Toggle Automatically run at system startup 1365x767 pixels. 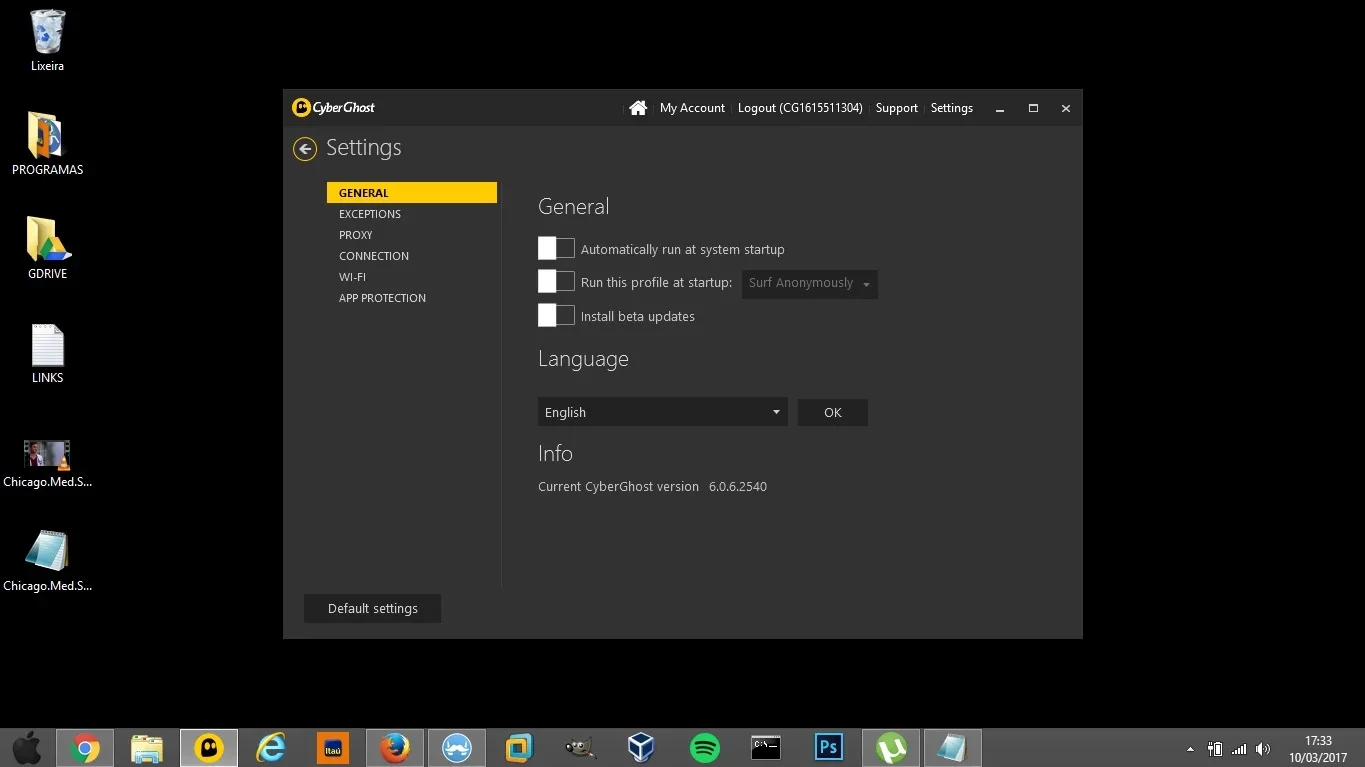pos(556,248)
